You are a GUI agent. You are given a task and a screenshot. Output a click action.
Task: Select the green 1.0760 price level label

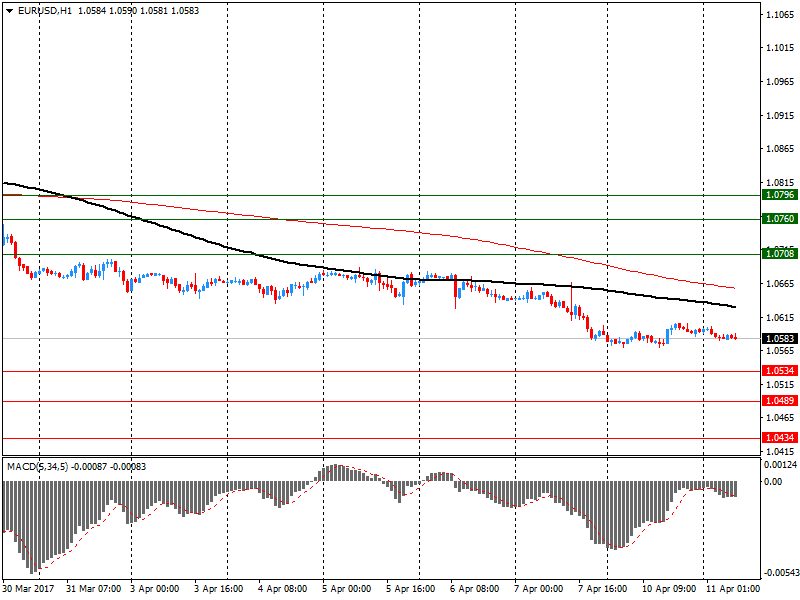point(778,219)
